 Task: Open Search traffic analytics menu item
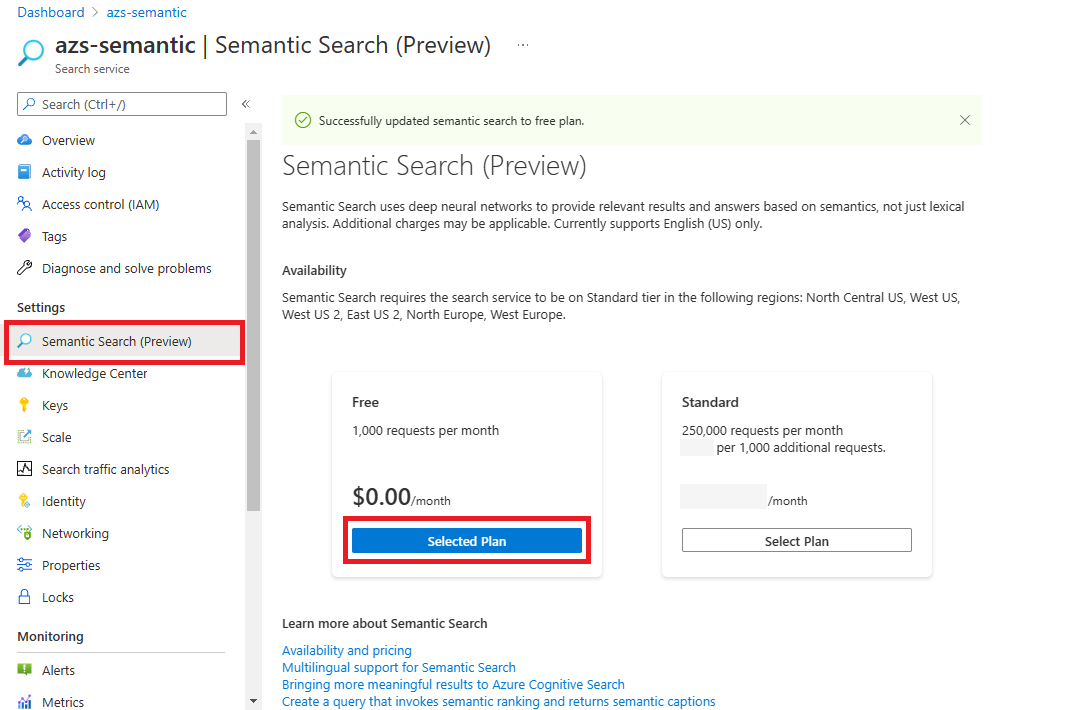coord(105,470)
